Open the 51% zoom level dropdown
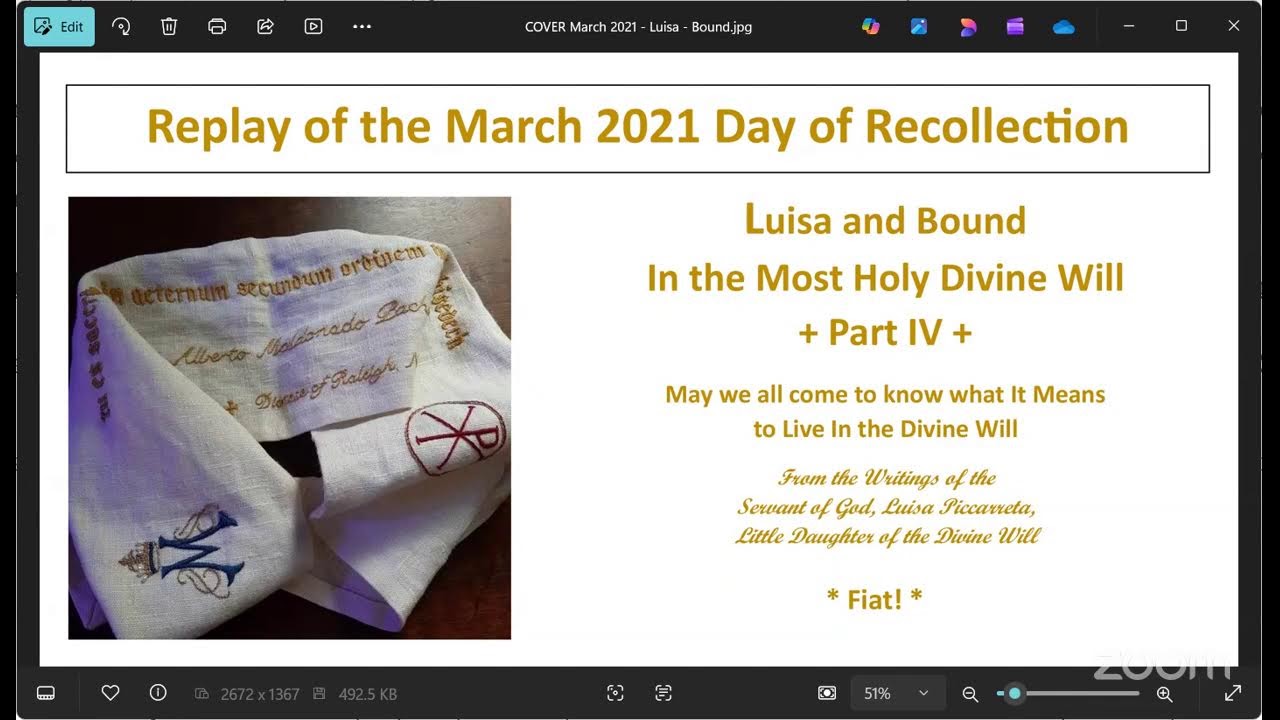The image size is (1280, 720). tap(896, 693)
